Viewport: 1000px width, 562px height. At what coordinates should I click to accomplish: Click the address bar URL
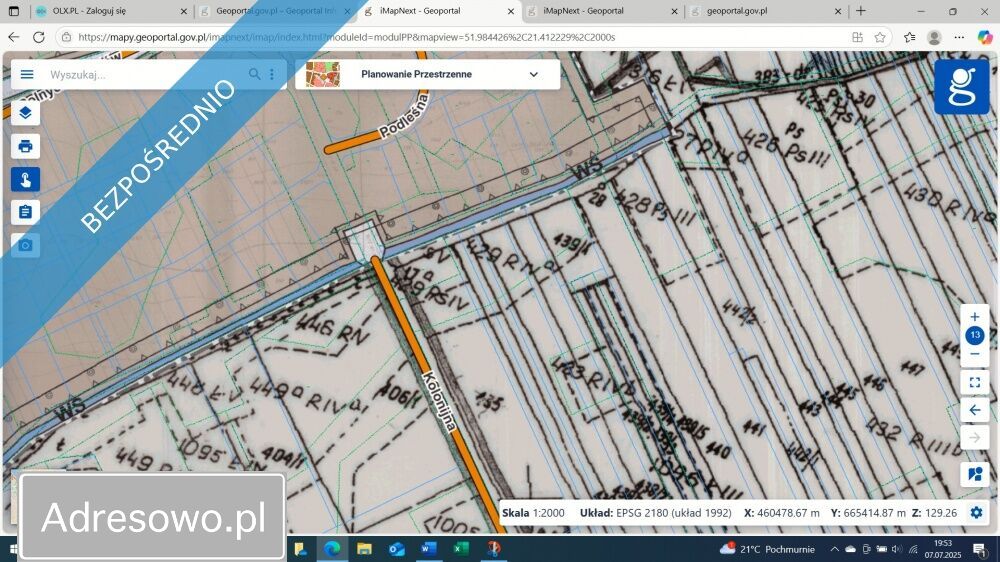(346, 37)
